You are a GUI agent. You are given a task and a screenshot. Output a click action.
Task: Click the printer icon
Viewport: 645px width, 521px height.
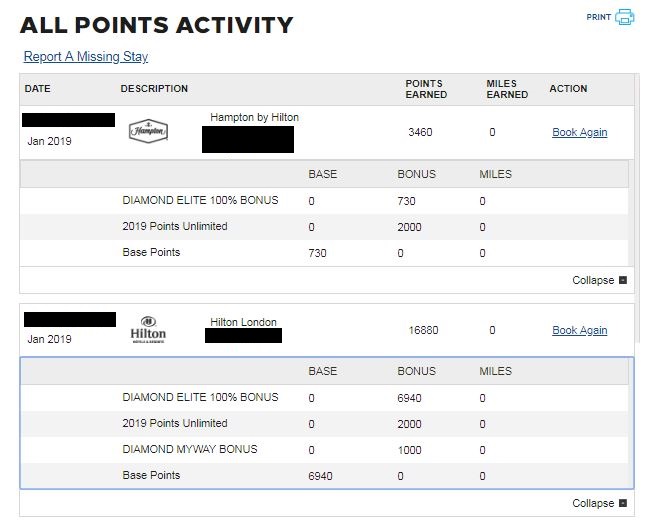point(625,17)
